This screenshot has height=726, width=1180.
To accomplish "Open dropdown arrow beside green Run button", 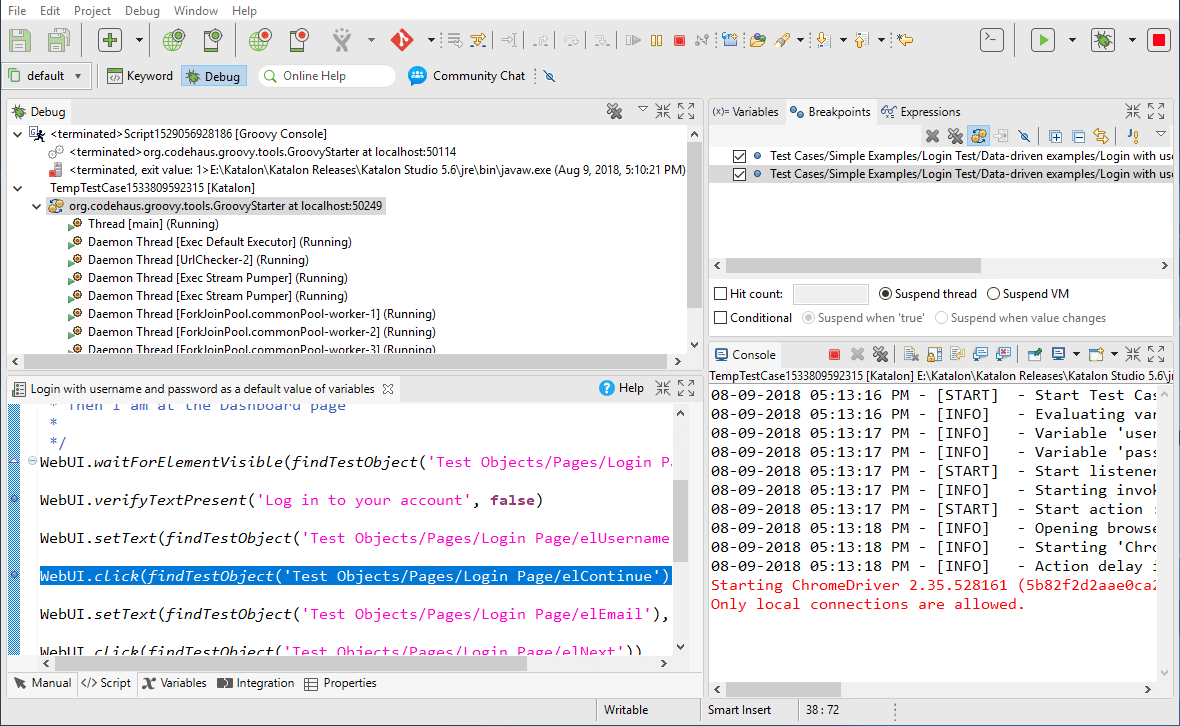I will pos(1072,40).
